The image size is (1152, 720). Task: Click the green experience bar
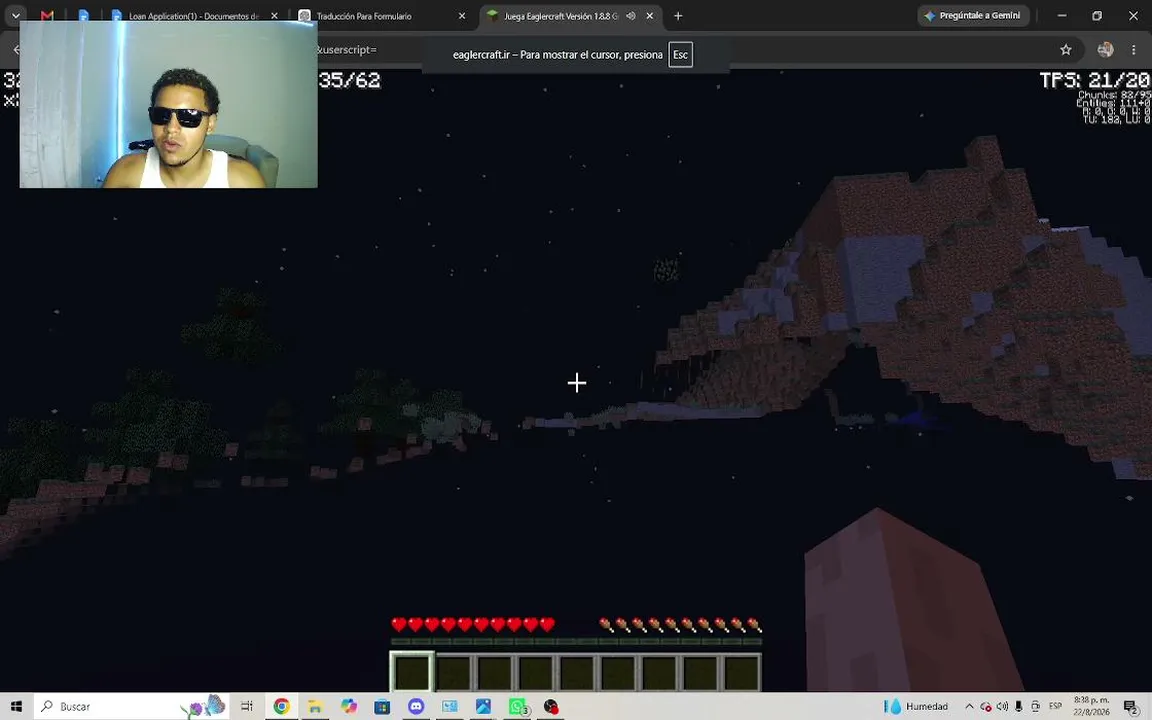click(x=576, y=641)
